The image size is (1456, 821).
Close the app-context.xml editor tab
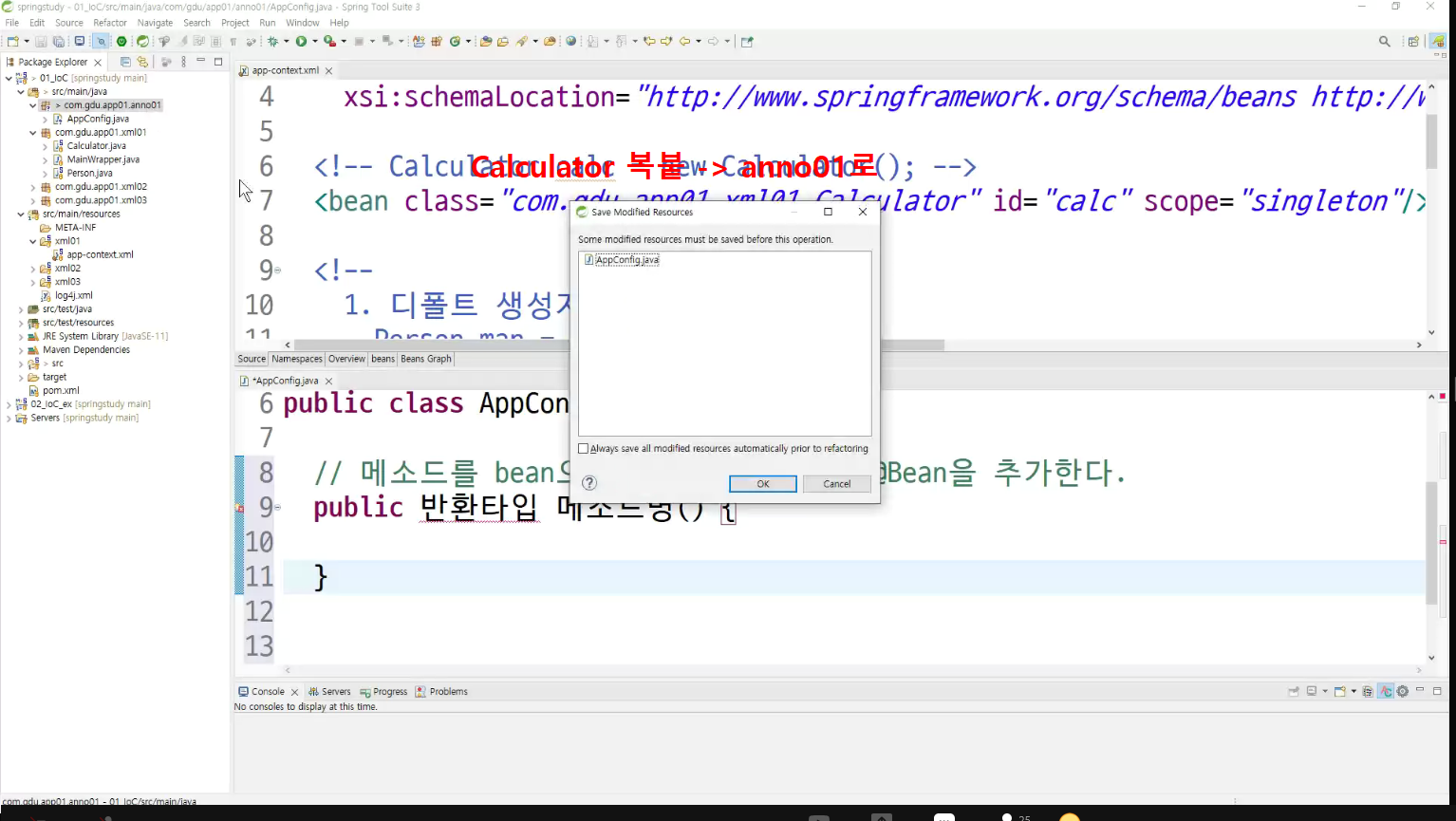(x=329, y=71)
